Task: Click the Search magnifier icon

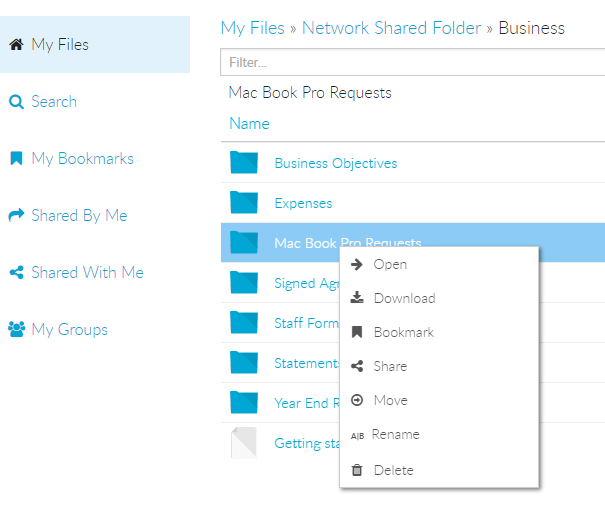Action: pyautogui.click(x=16, y=102)
